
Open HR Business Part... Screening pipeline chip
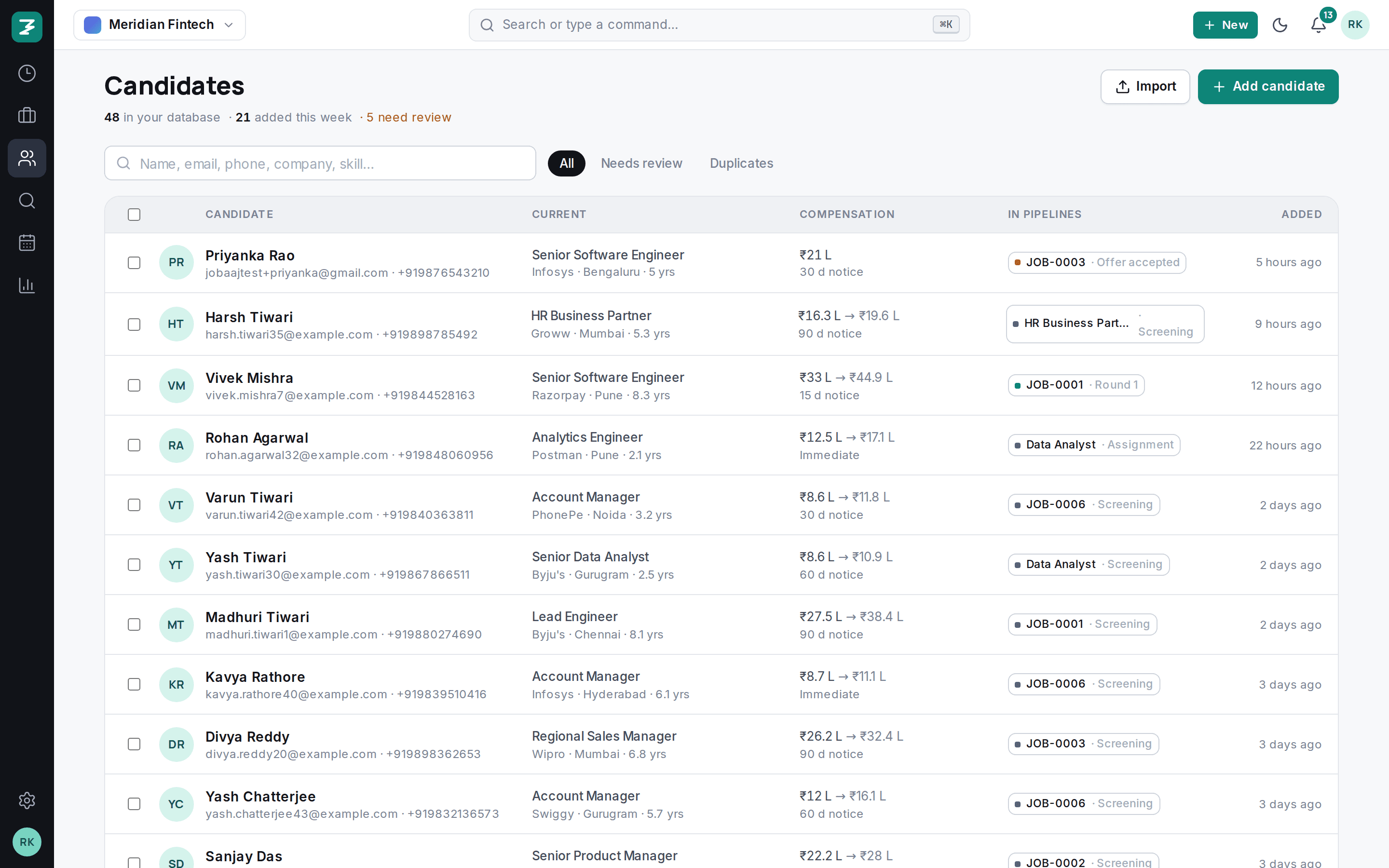click(x=1105, y=324)
